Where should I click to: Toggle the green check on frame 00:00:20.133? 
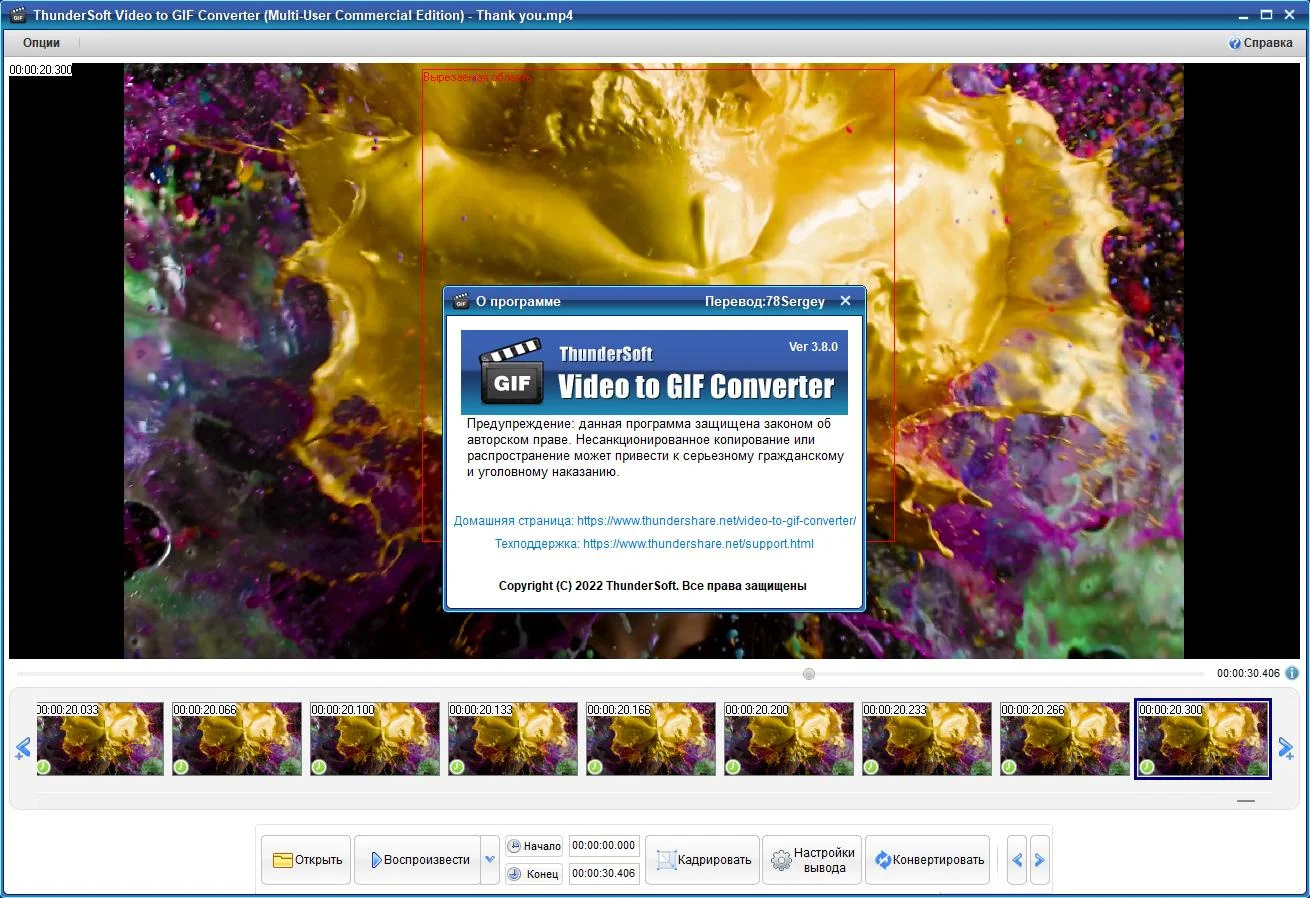coord(457,767)
